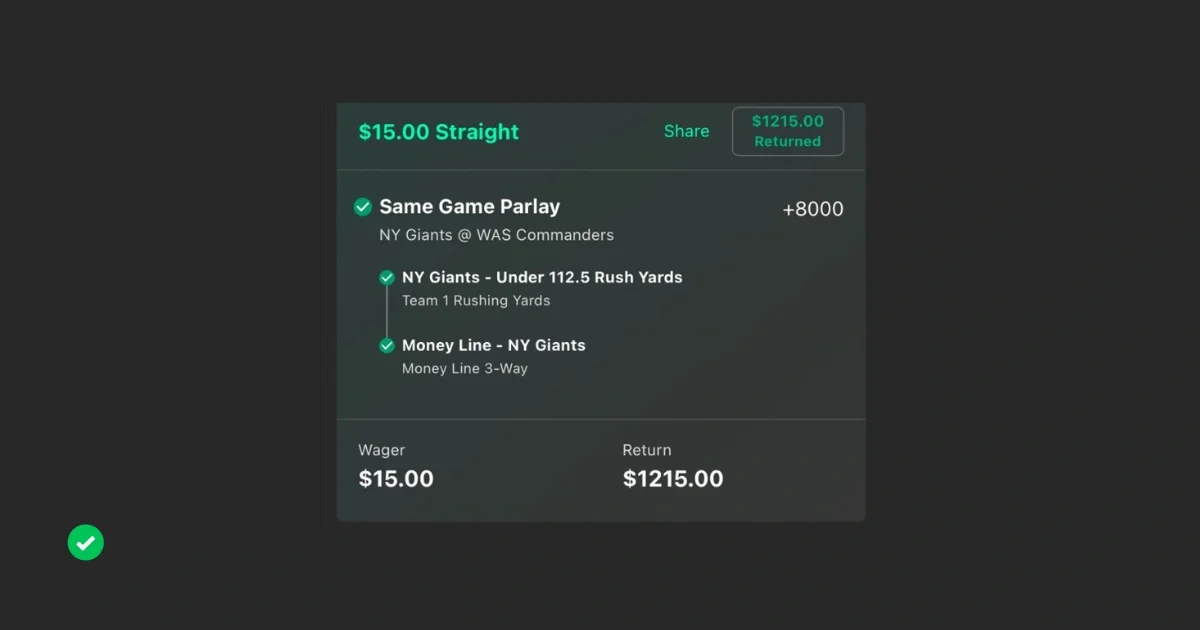Expand the Same Game Parlay details
This screenshot has height=630, width=1200.
469,207
